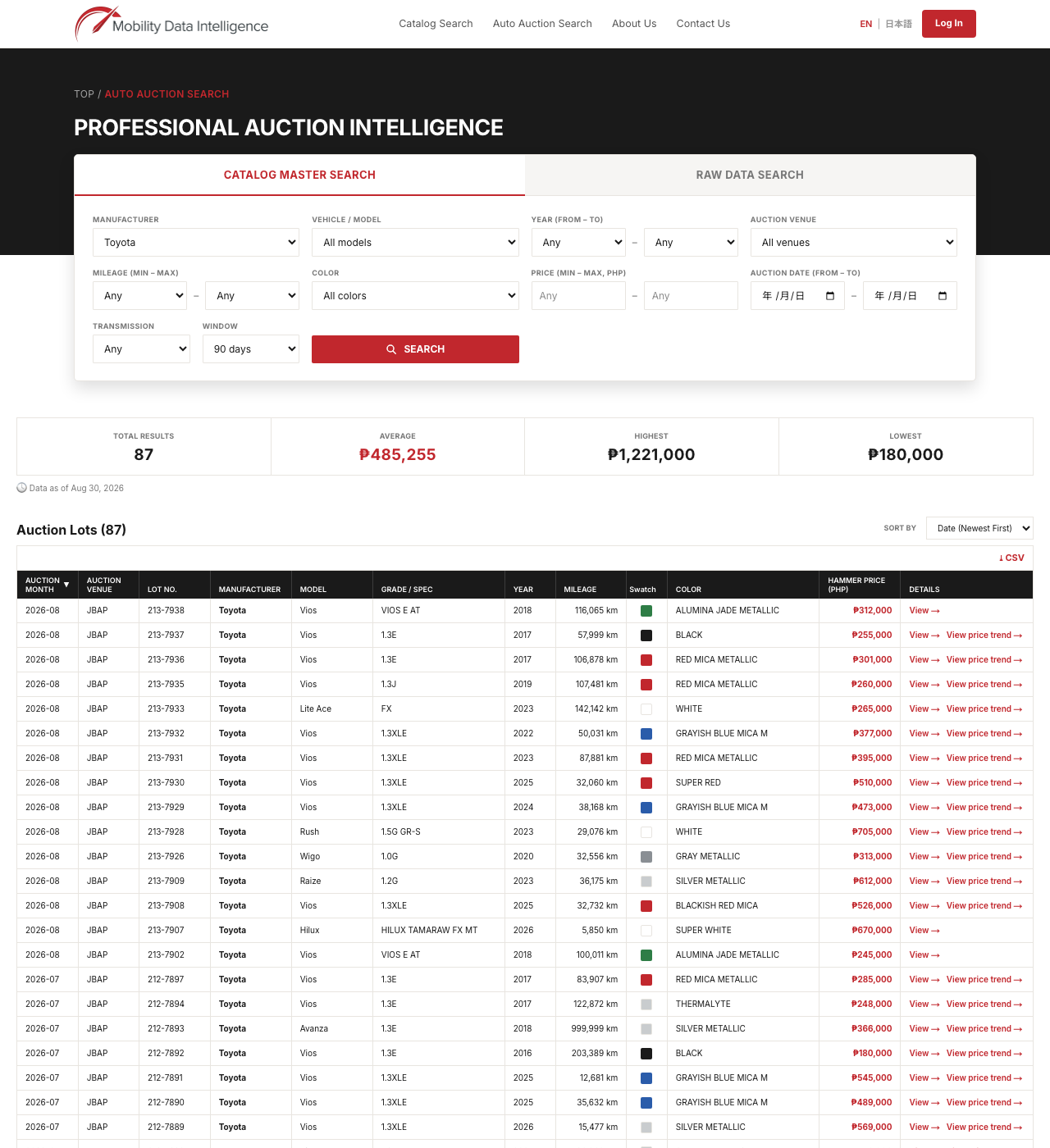Switch to the Catalog Master Search tab
Screen dimensions: 1050x1148
pos(299,175)
